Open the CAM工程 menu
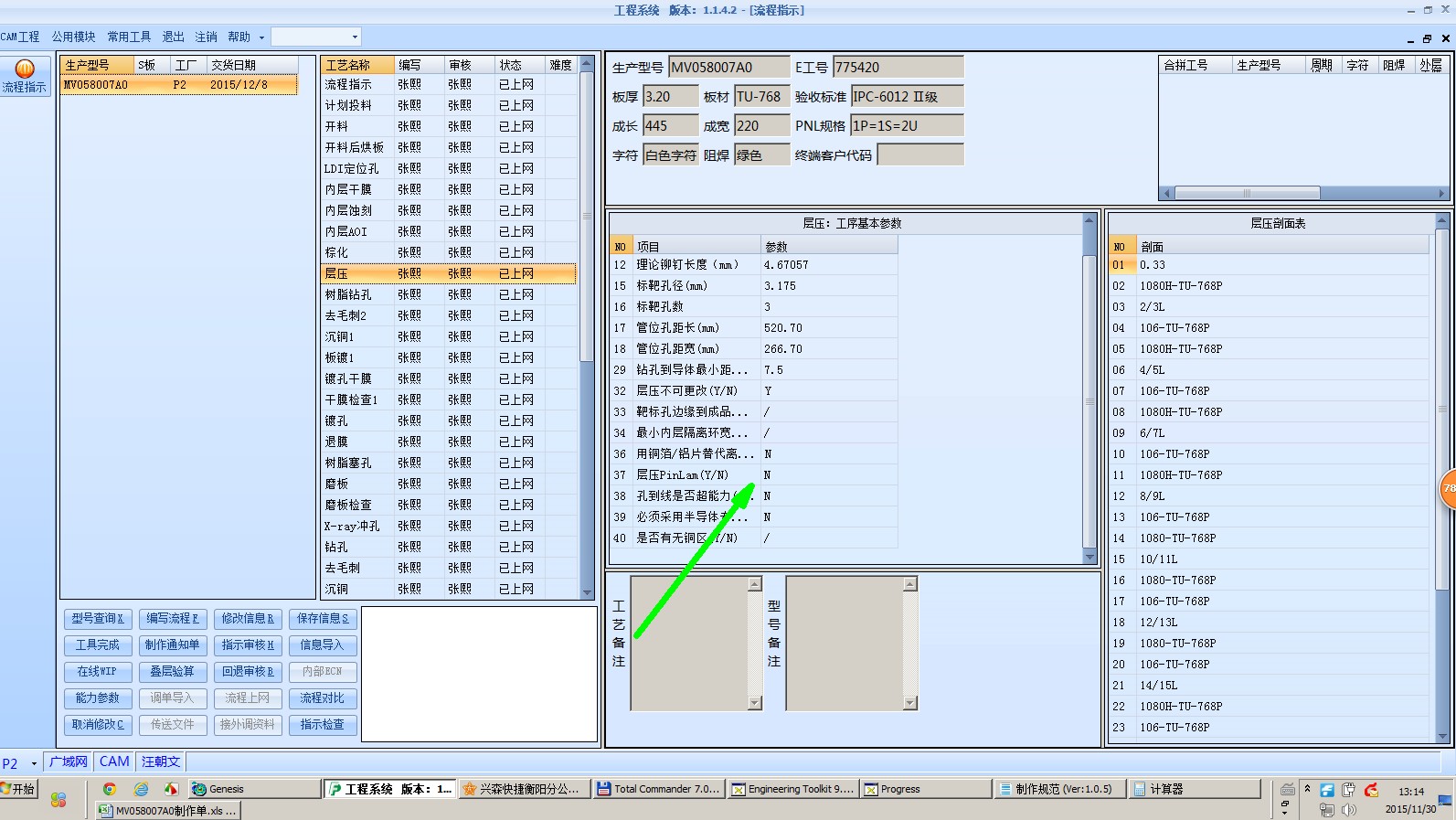The image size is (1456, 820). coord(20,37)
